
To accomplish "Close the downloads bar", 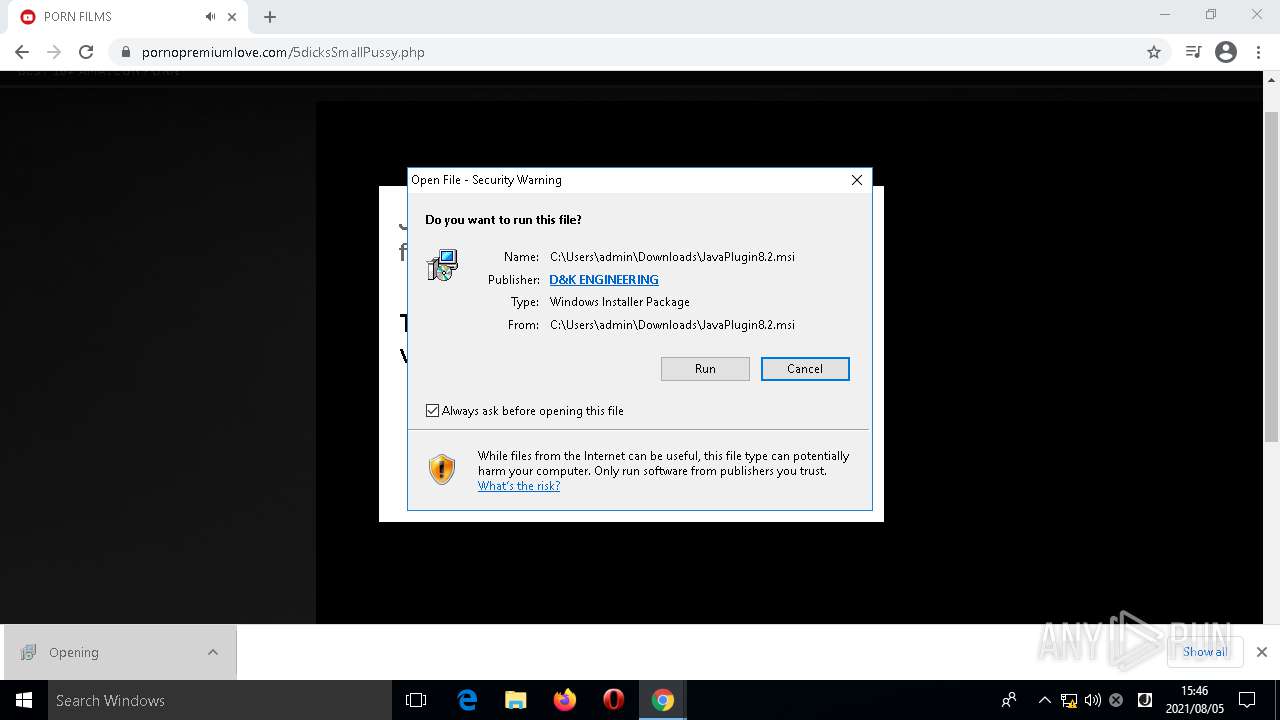I will (1262, 652).
